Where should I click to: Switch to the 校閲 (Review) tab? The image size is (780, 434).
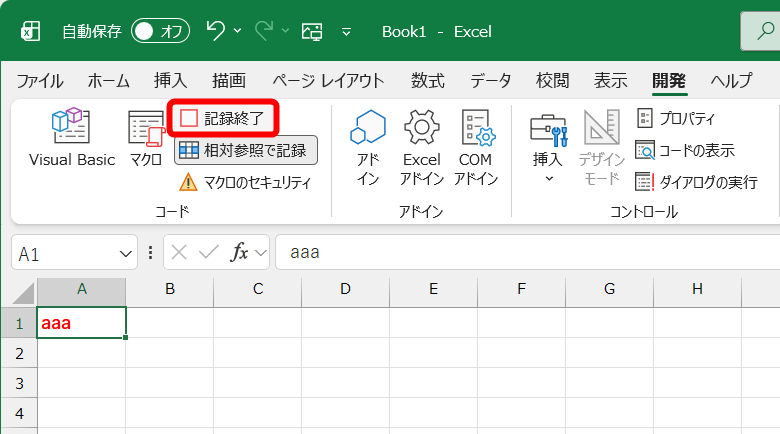click(552, 81)
